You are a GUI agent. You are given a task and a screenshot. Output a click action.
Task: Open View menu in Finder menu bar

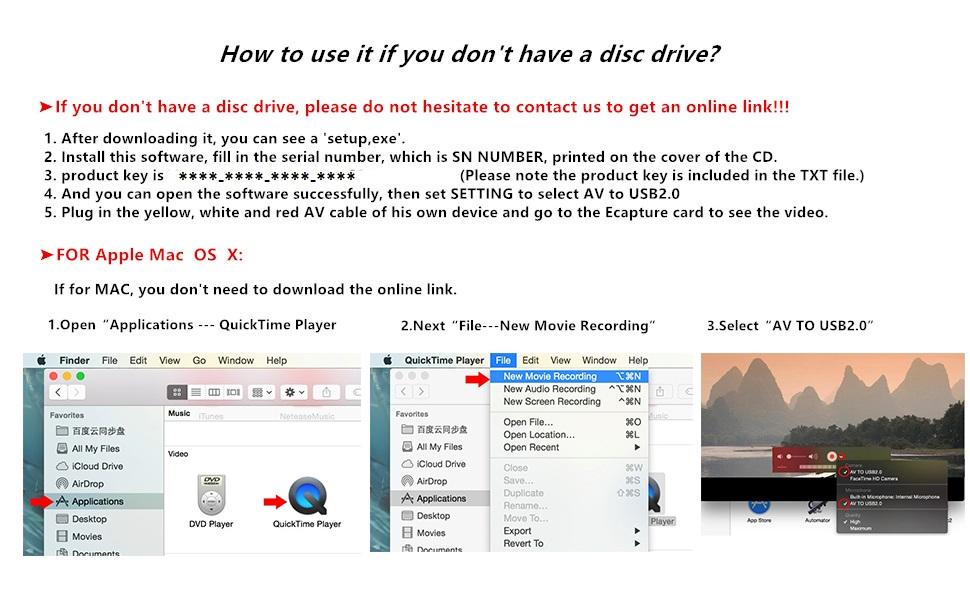(170, 360)
